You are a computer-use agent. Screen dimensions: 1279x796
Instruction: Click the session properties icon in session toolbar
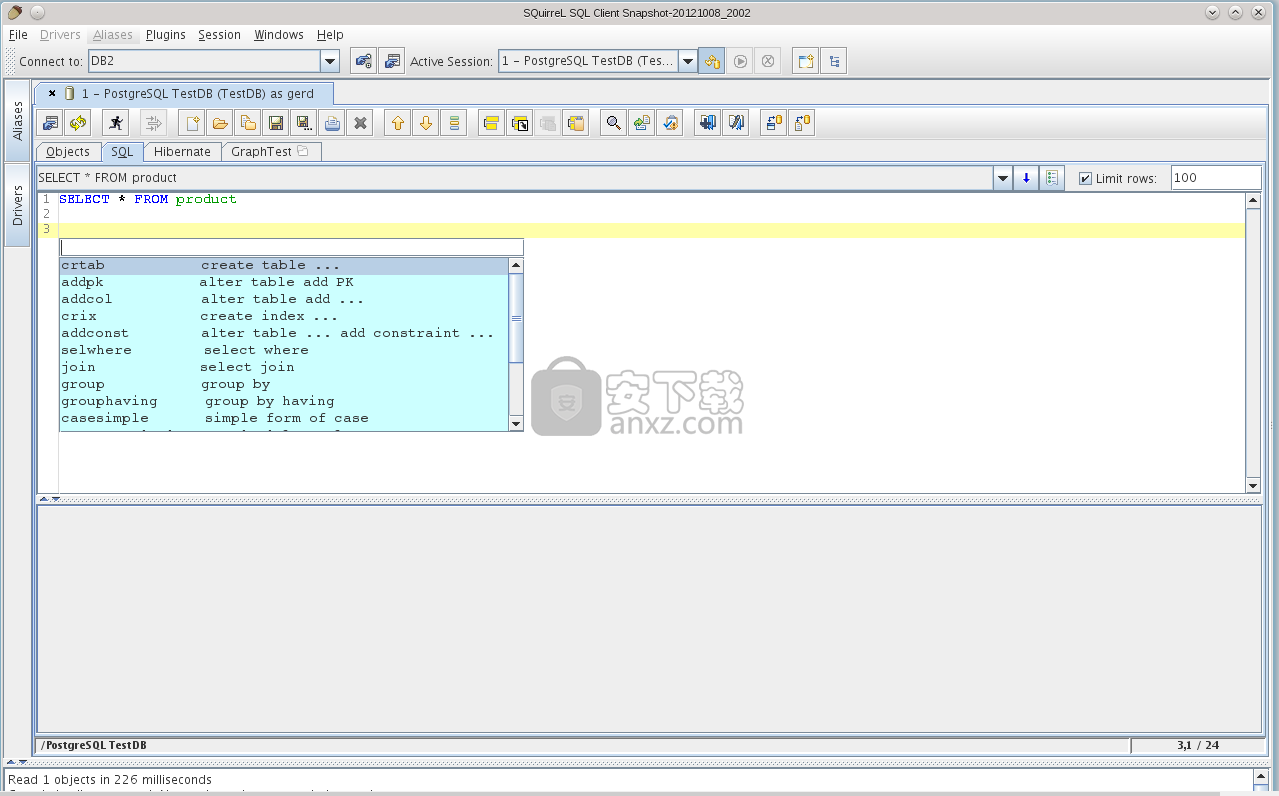[x=50, y=123]
